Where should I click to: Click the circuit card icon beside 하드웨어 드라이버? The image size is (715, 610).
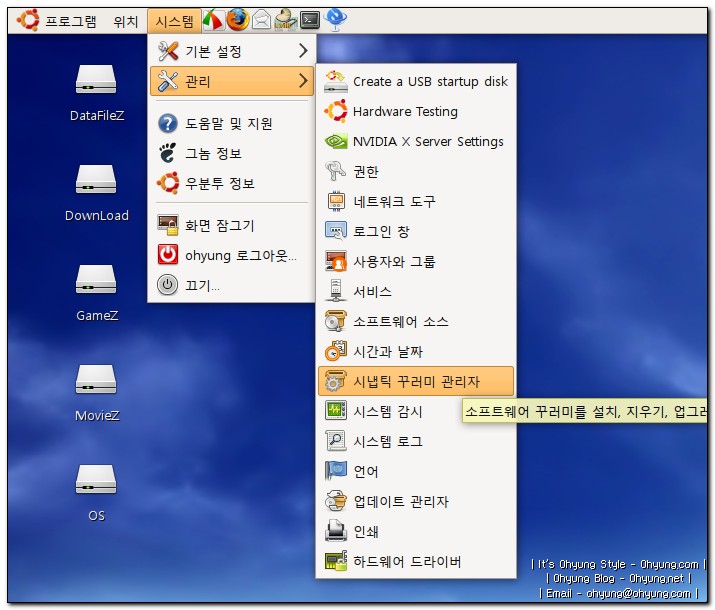[336, 561]
